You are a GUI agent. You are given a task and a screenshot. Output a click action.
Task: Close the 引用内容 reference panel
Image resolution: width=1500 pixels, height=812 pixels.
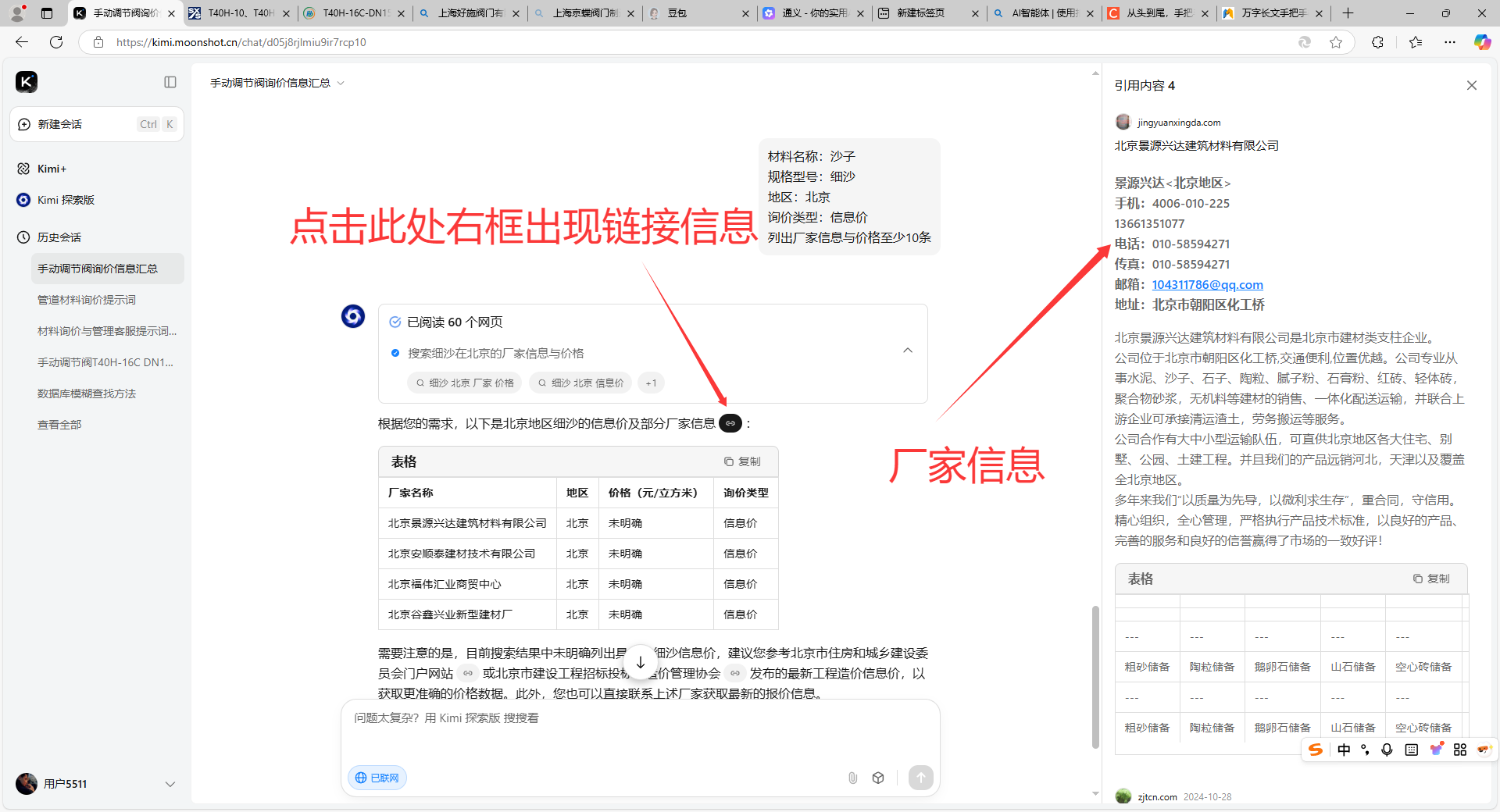coord(1472,85)
